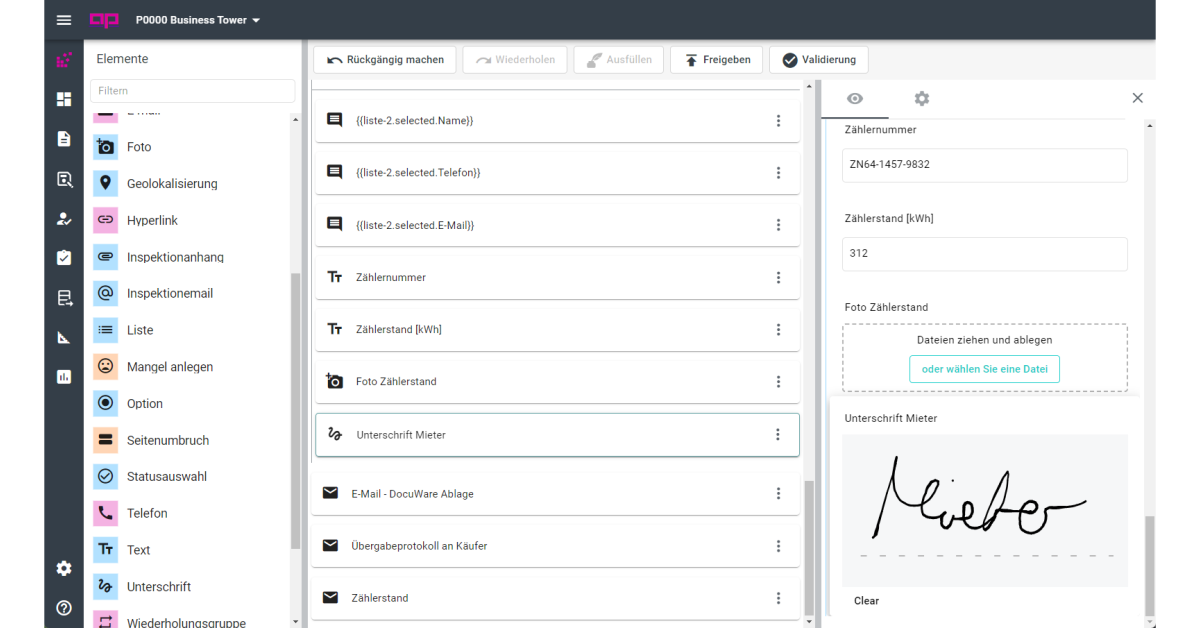This screenshot has width=1200, height=628.
Task: Click the Validierung button
Action: click(819, 60)
